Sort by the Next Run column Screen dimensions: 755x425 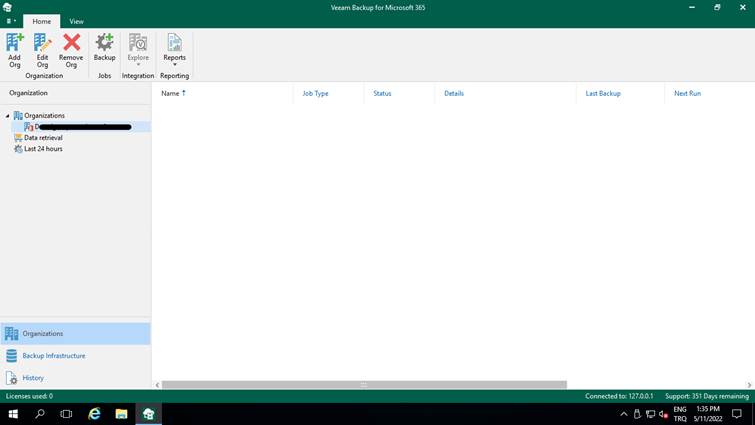[687, 93]
